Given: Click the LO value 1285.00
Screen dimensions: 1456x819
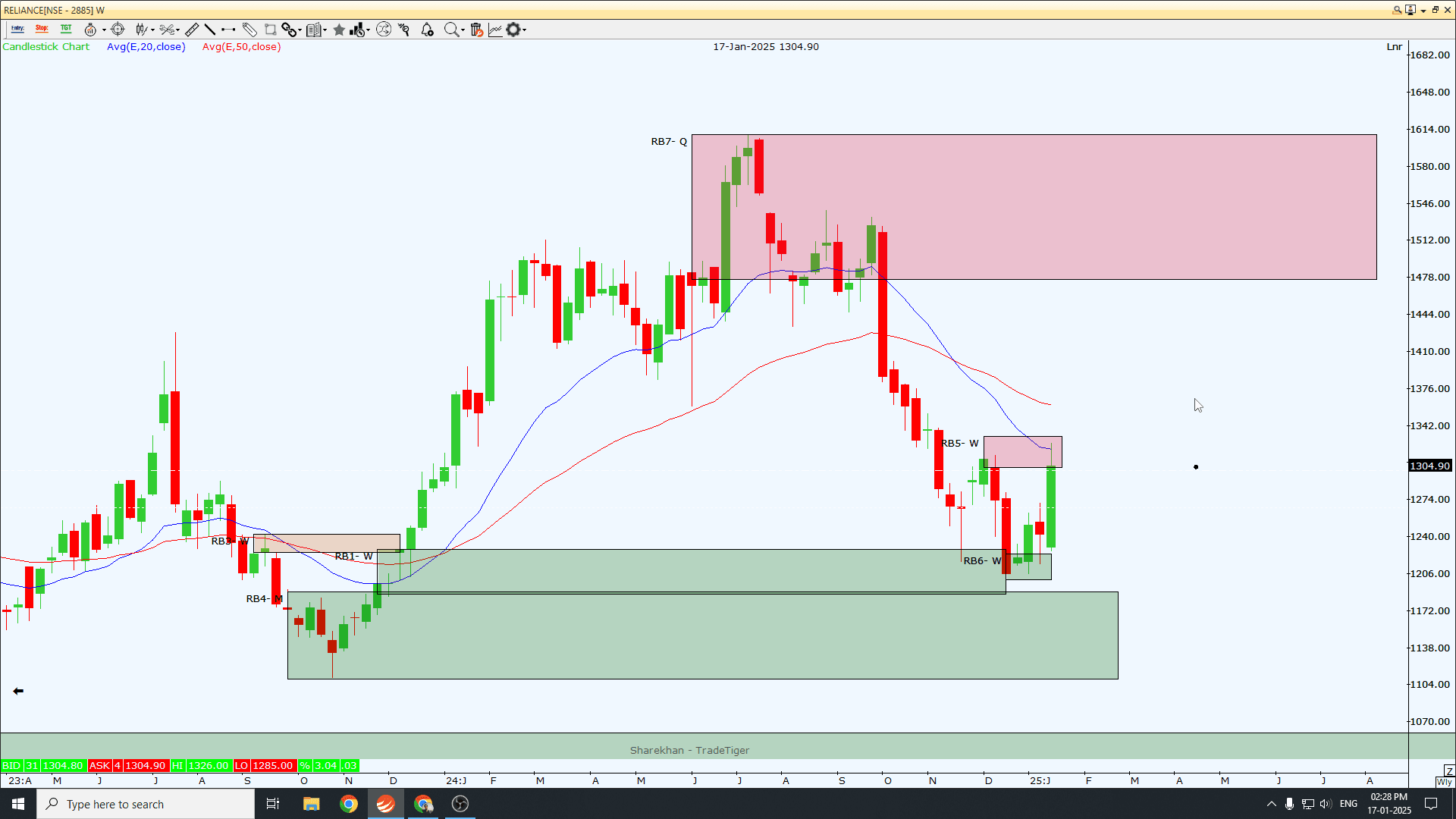Looking at the screenshot, I should coord(272,766).
